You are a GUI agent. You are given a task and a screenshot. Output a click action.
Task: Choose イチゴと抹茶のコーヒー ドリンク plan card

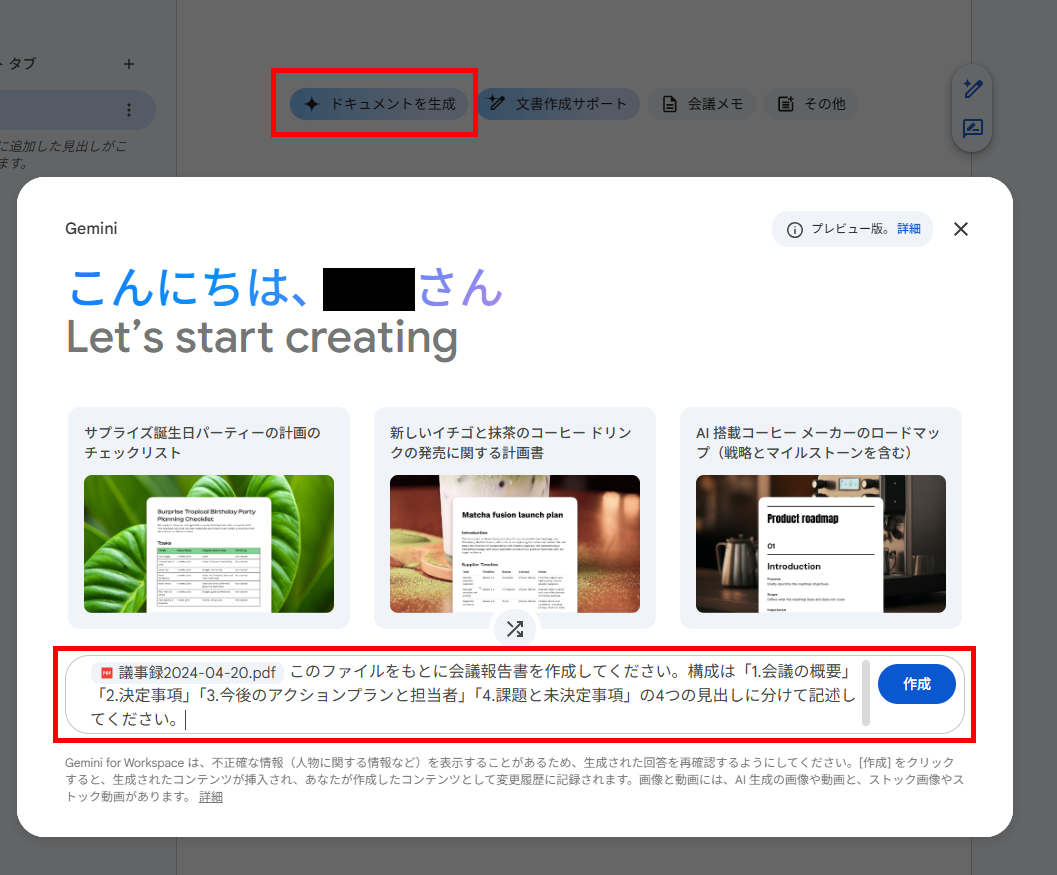click(x=515, y=518)
